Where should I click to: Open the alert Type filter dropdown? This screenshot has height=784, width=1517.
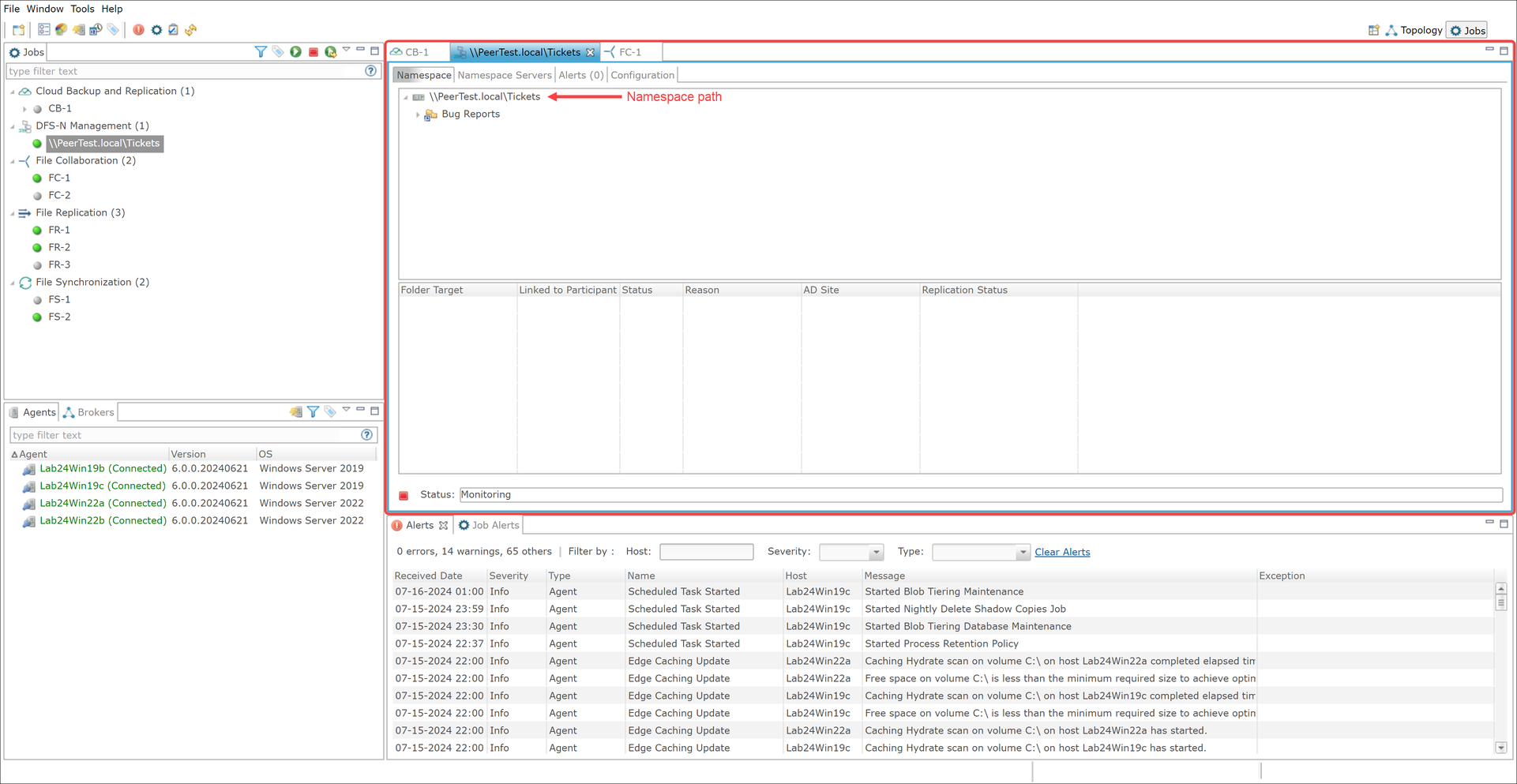pos(1023,553)
